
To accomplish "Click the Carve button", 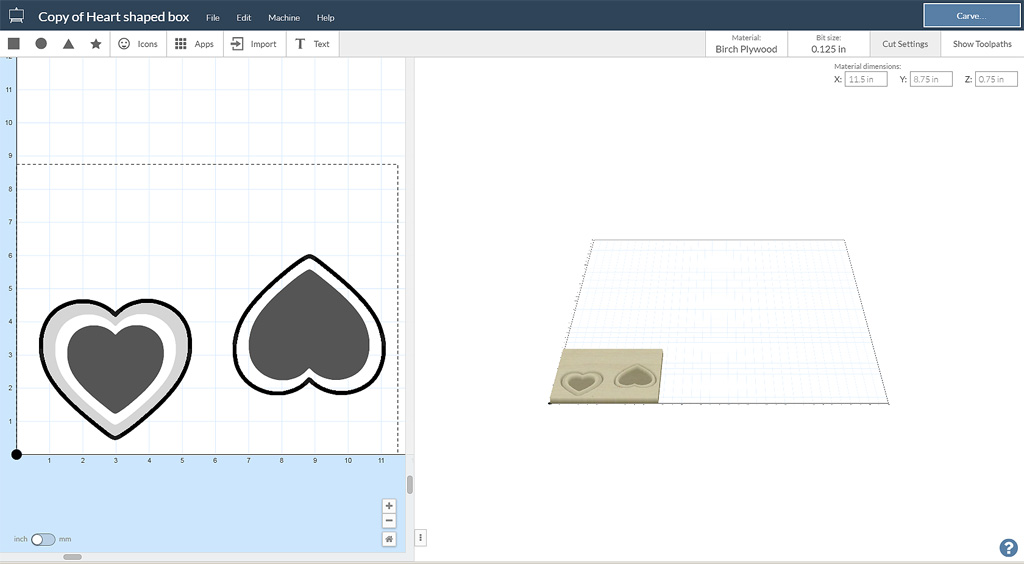I will (971, 16).
